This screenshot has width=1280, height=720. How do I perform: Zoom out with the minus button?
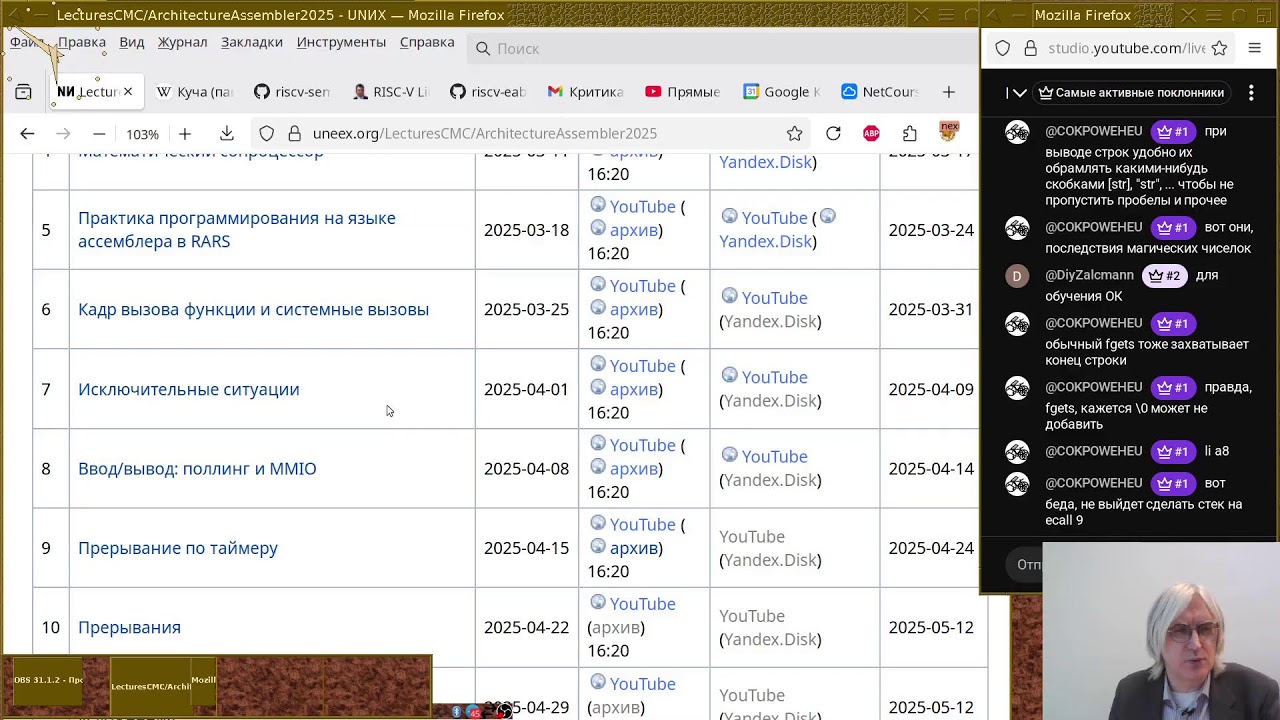pos(99,134)
